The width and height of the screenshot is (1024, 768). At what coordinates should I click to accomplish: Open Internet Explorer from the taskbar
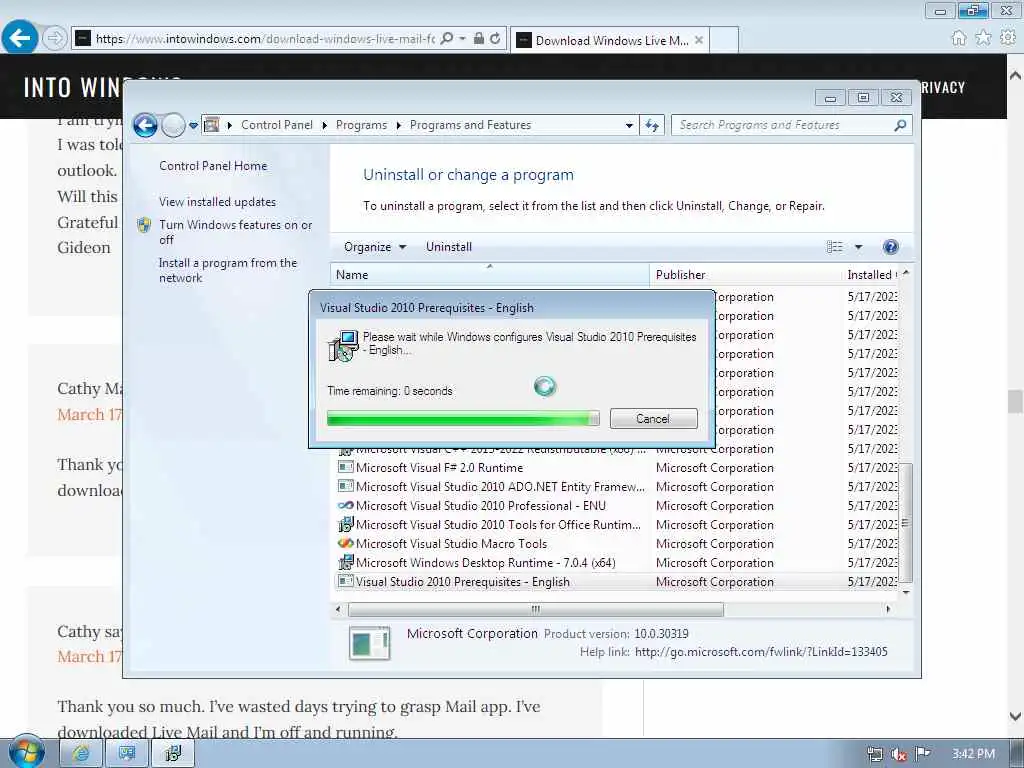[81, 753]
